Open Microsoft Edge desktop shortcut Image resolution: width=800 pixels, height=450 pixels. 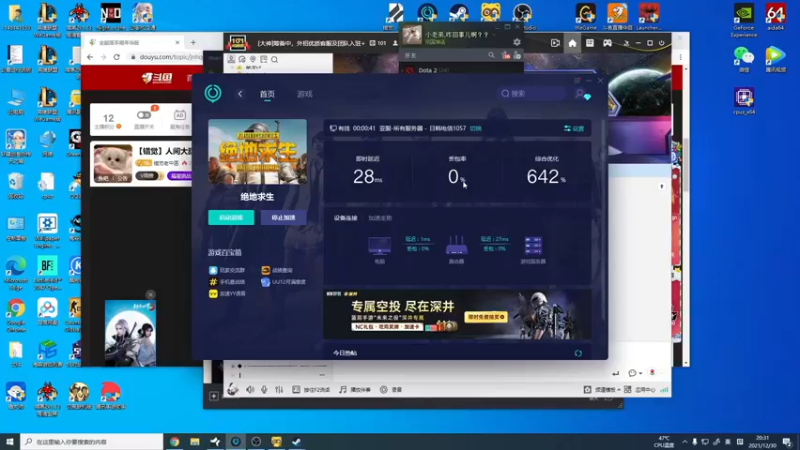click(x=16, y=273)
